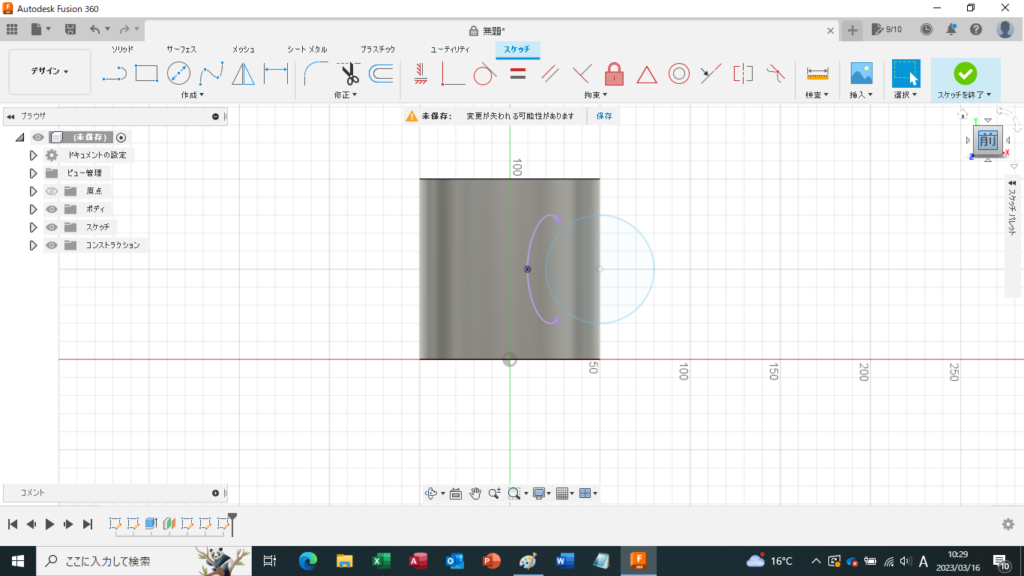Select the Center Diameter Circle tool

[x=178, y=73]
